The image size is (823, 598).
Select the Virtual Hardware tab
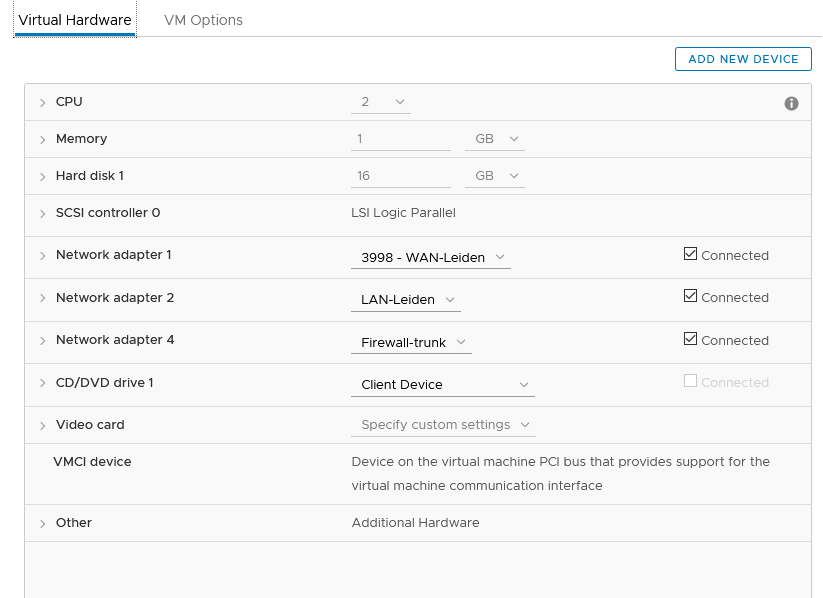(75, 20)
